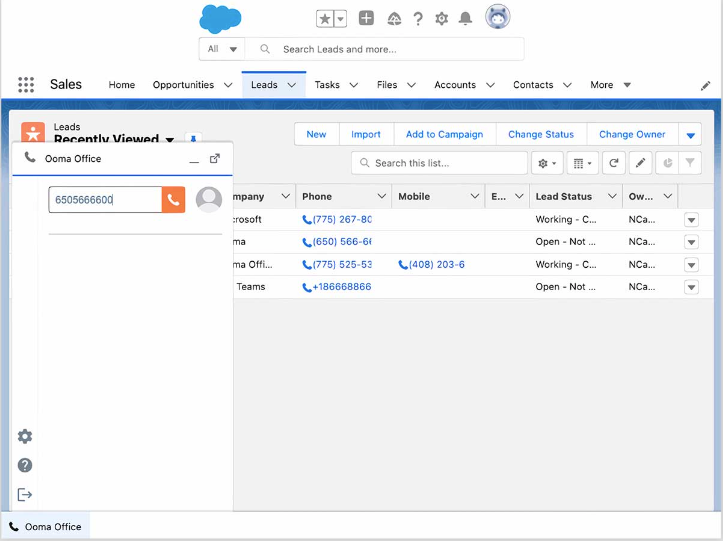Open row actions for Microsoft lead
Screen dimensions: 723x541
pos(691,220)
